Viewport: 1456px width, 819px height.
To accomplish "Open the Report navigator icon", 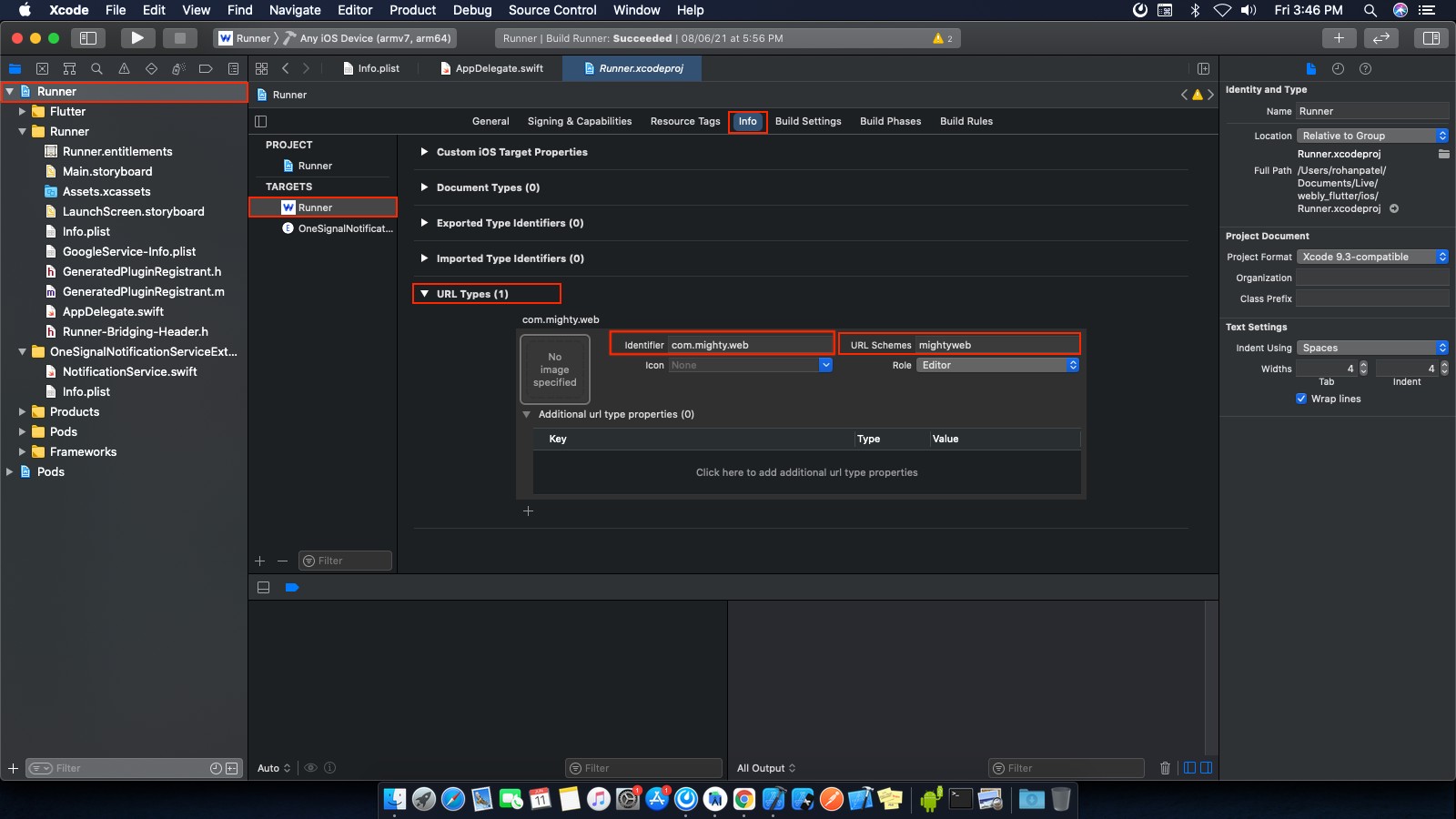I will 233,68.
